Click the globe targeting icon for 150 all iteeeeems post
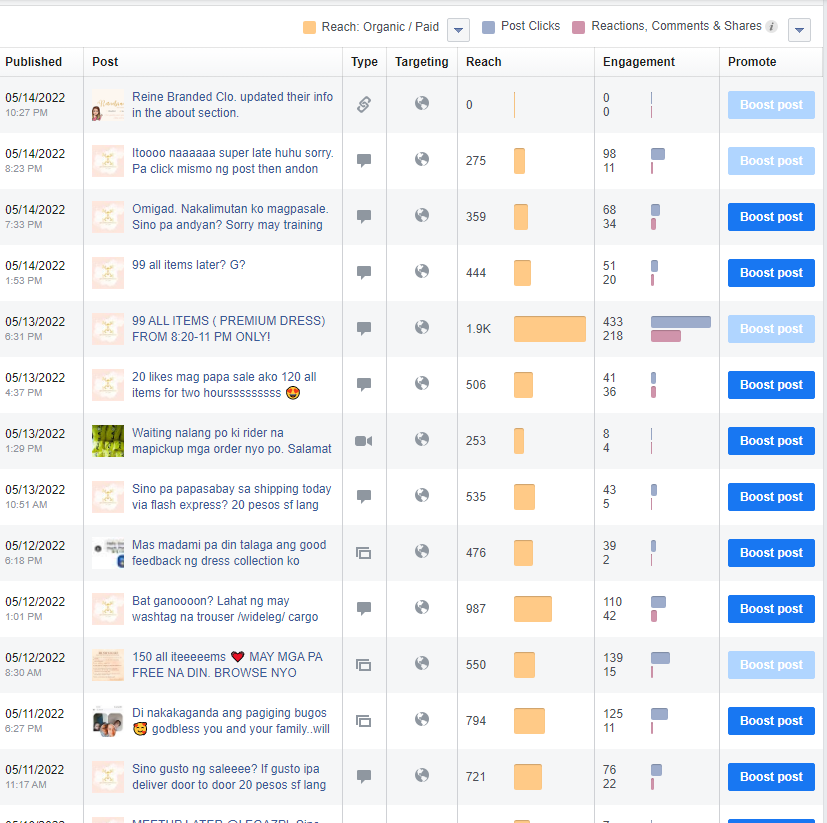 pos(422,663)
